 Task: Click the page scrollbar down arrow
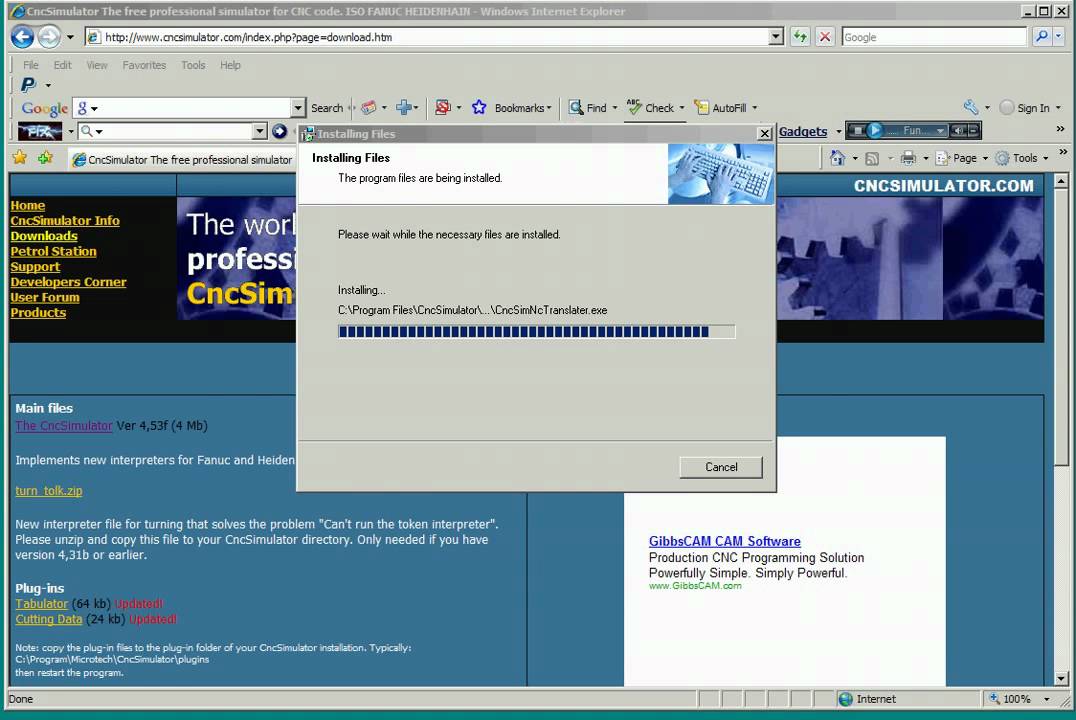click(1061, 679)
